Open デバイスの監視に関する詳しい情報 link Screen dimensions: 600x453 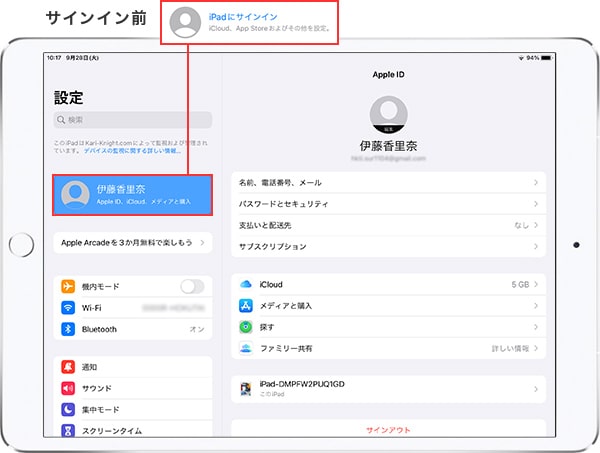132,151
